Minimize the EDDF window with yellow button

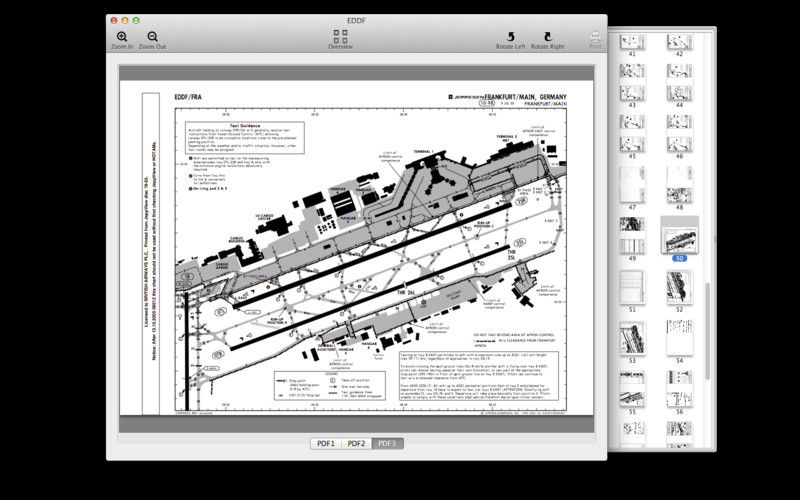(125, 20)
